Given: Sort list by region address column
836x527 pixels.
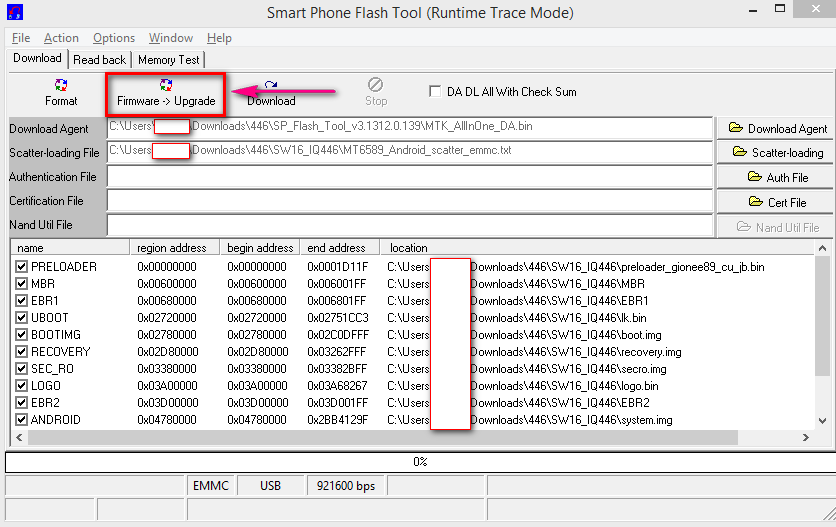Looking at the screenshot, I should (x=172, y=248).
